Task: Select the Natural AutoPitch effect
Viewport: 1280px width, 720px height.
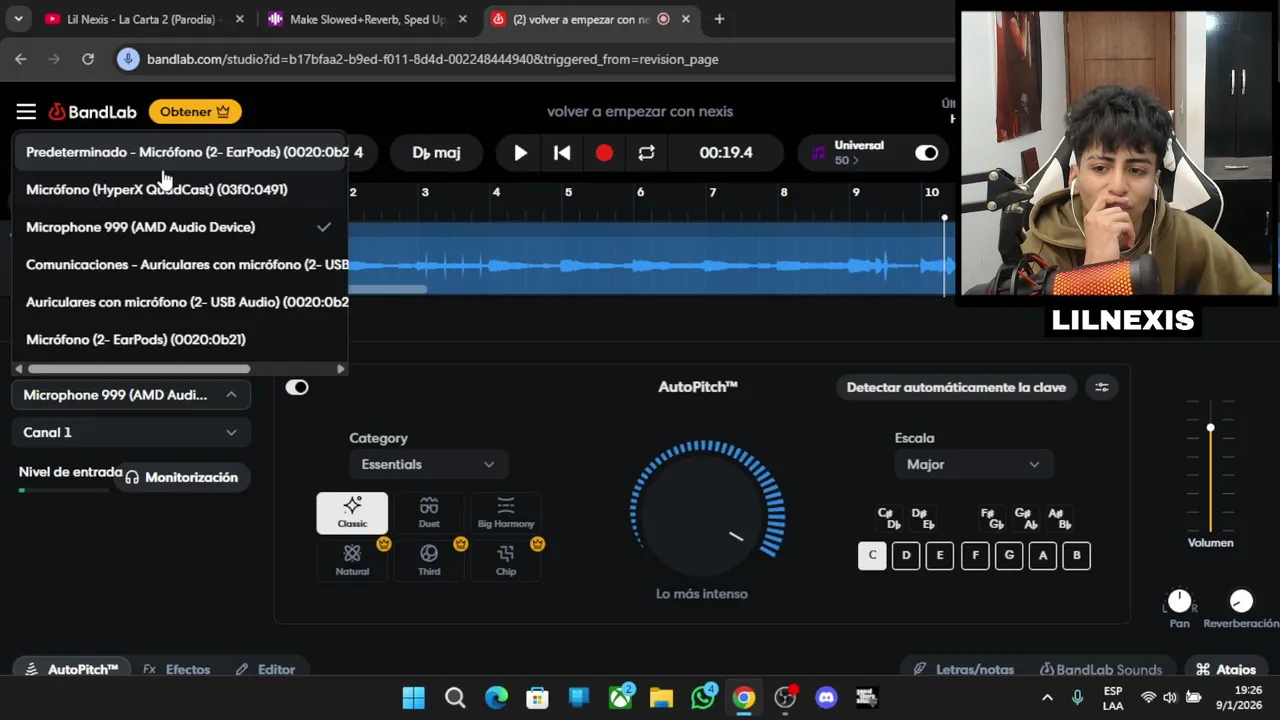Action: [x=352, y=560]
